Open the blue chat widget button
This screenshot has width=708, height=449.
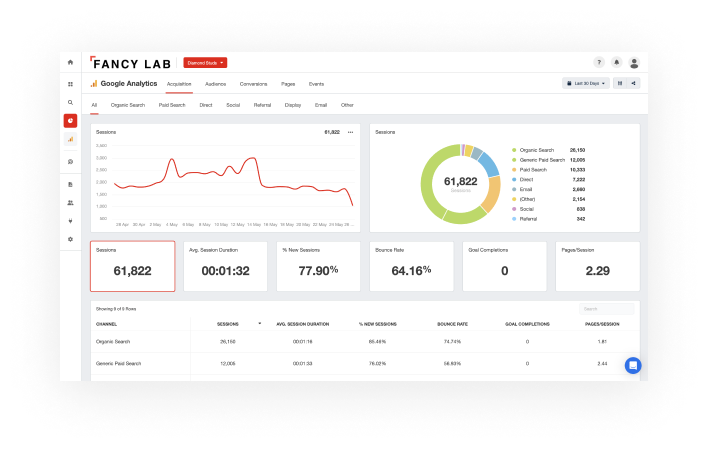coord(633,365)
